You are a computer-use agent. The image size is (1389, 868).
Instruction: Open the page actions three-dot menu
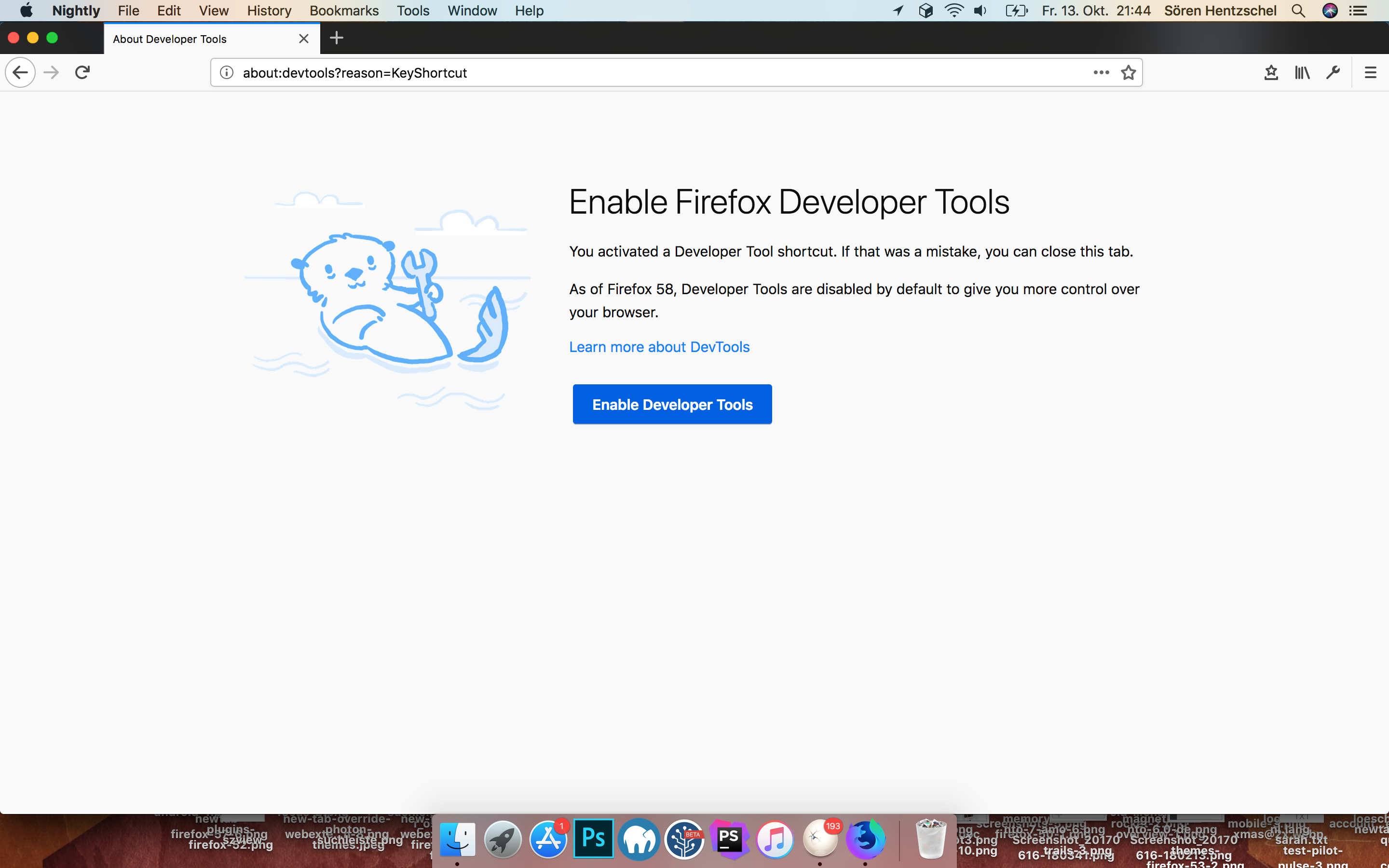(1101, 72)
